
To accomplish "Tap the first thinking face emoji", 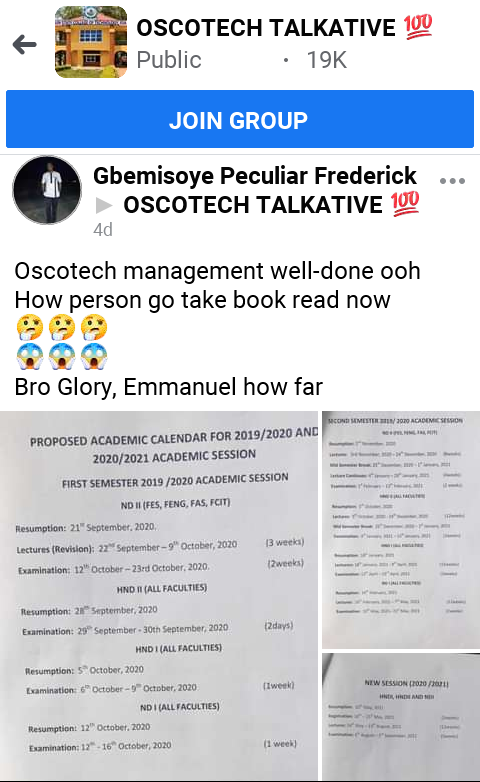I will pyautogui.click(x=30, y=328).
